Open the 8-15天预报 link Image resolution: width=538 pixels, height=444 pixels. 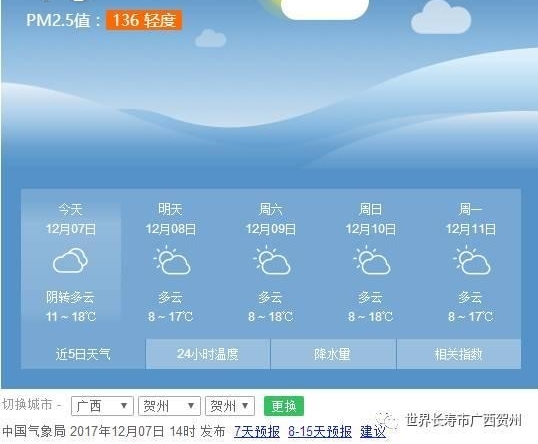[x=320, y=432]
